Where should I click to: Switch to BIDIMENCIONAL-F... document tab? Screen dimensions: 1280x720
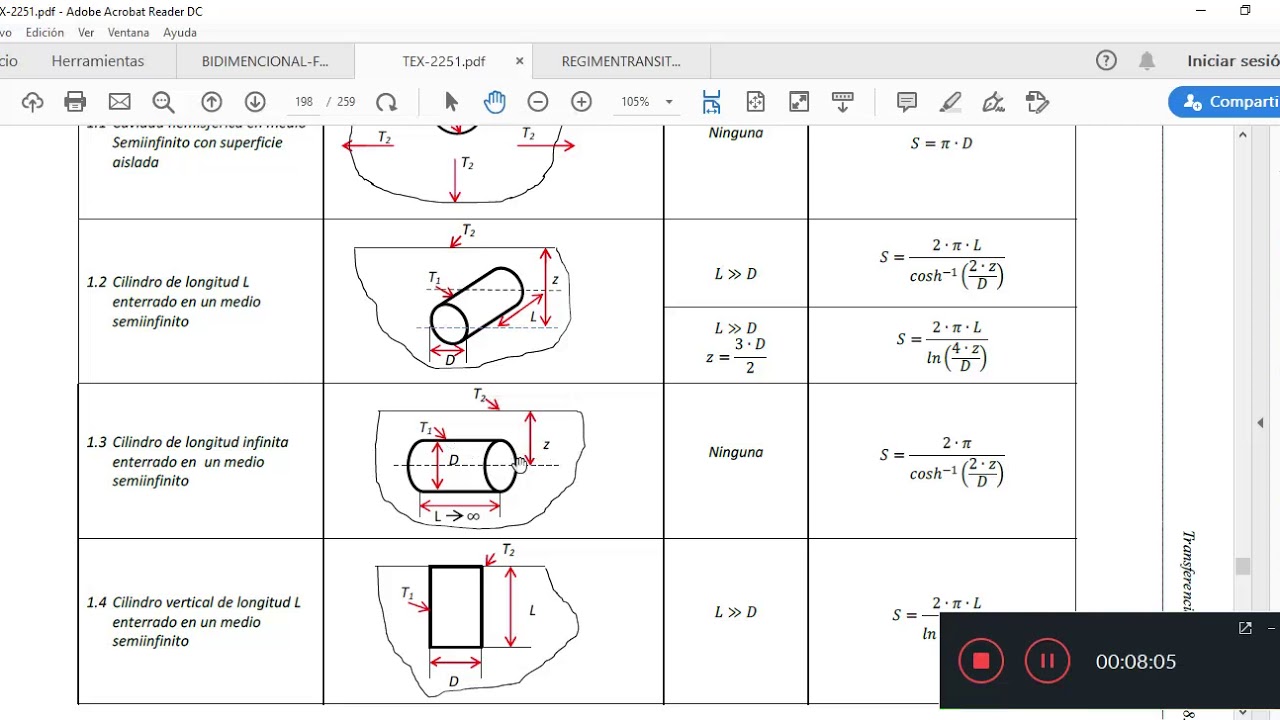[x=265, y=61]
